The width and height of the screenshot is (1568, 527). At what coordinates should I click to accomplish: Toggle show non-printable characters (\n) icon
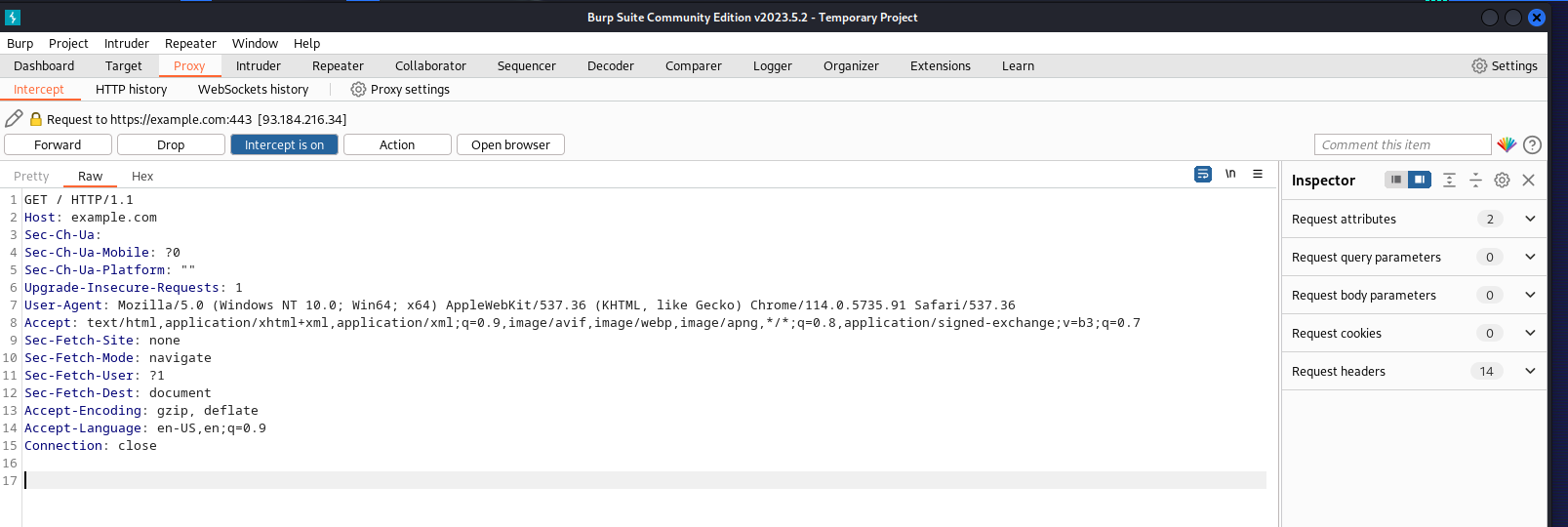pyautogui.click(x=1230, y=174)
